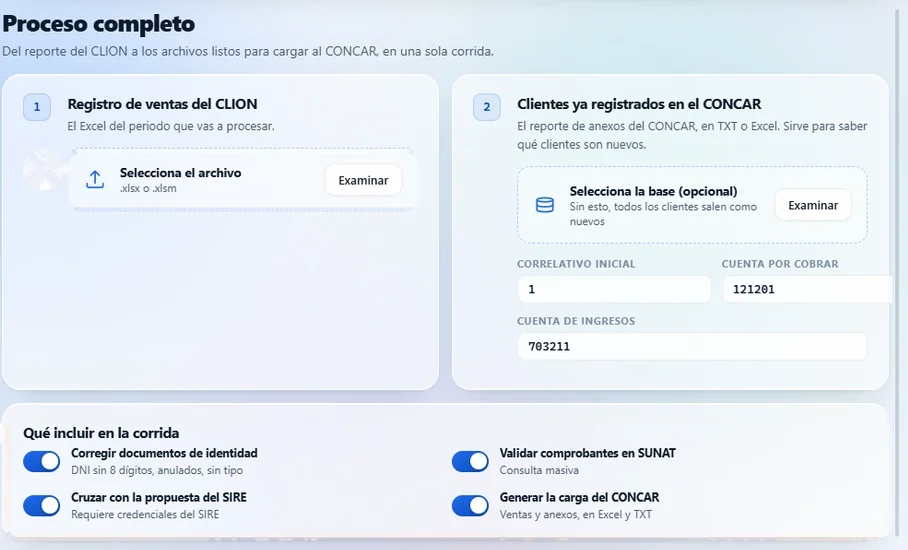Image resolution: width=908 pixels, height=550 pixels.
Task: Click the upload arrow icon for CLION file
Action: [95, 179]
